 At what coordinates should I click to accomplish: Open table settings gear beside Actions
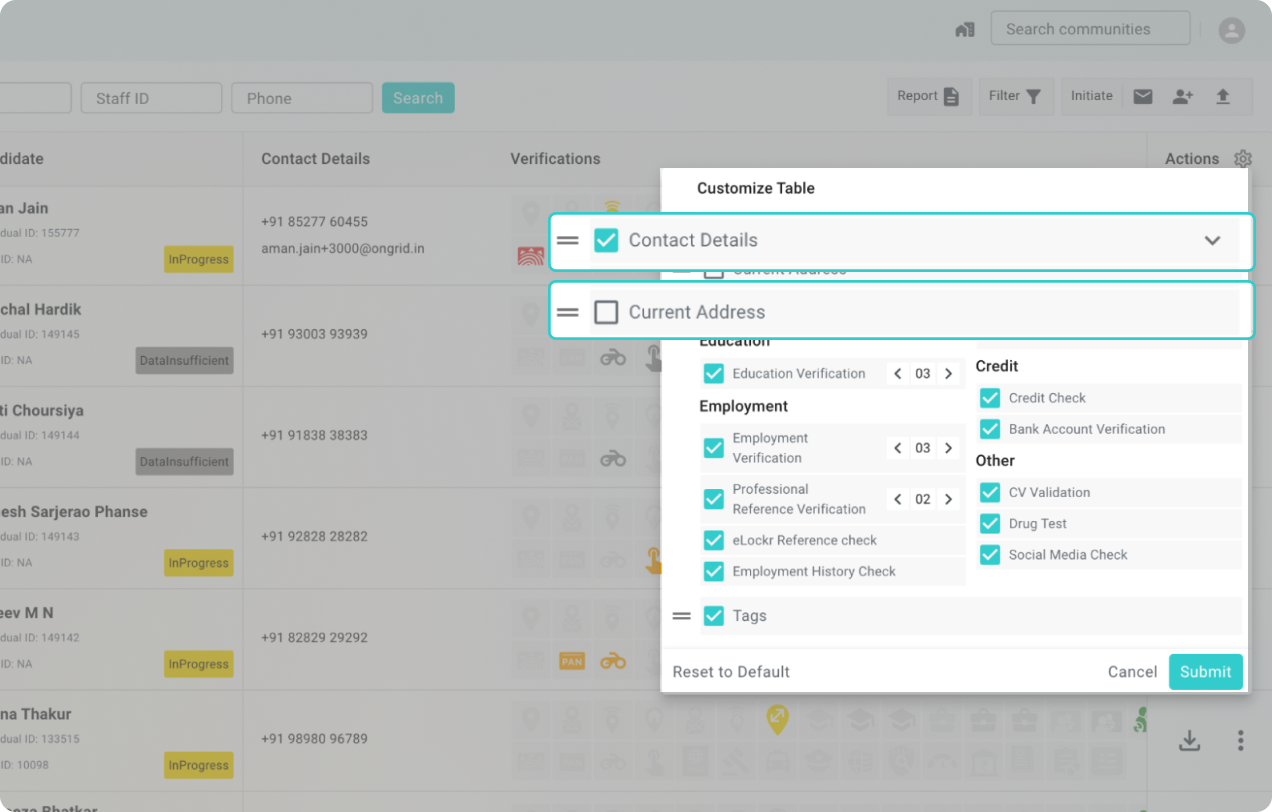(1243, 158)
